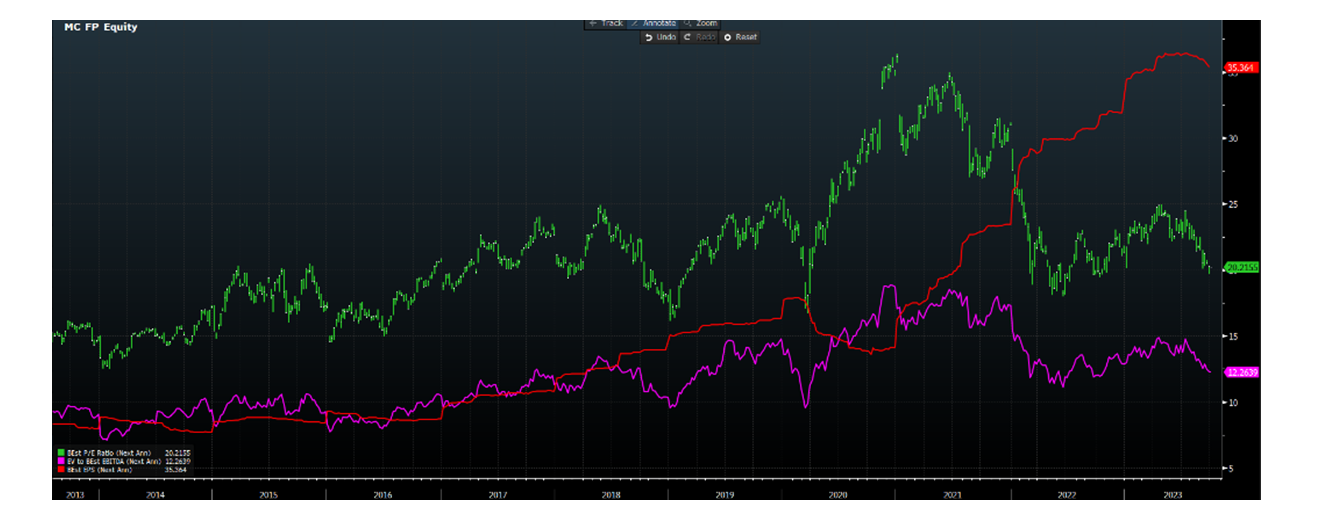Click the Undo arrow icon
Viewport: 1335px width, 526px height.
tap(648, 37)
